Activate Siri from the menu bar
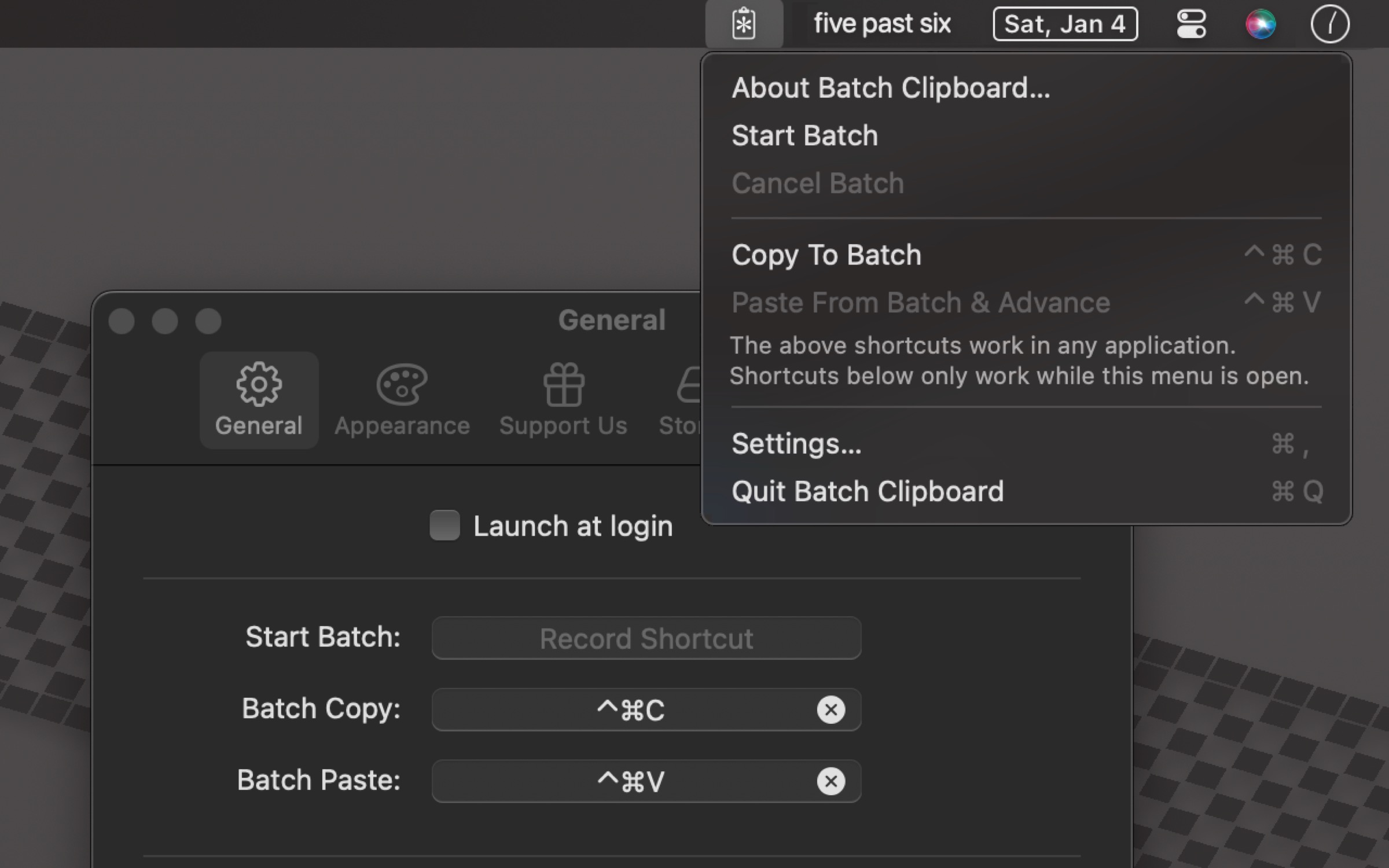 pos(1261,23)
